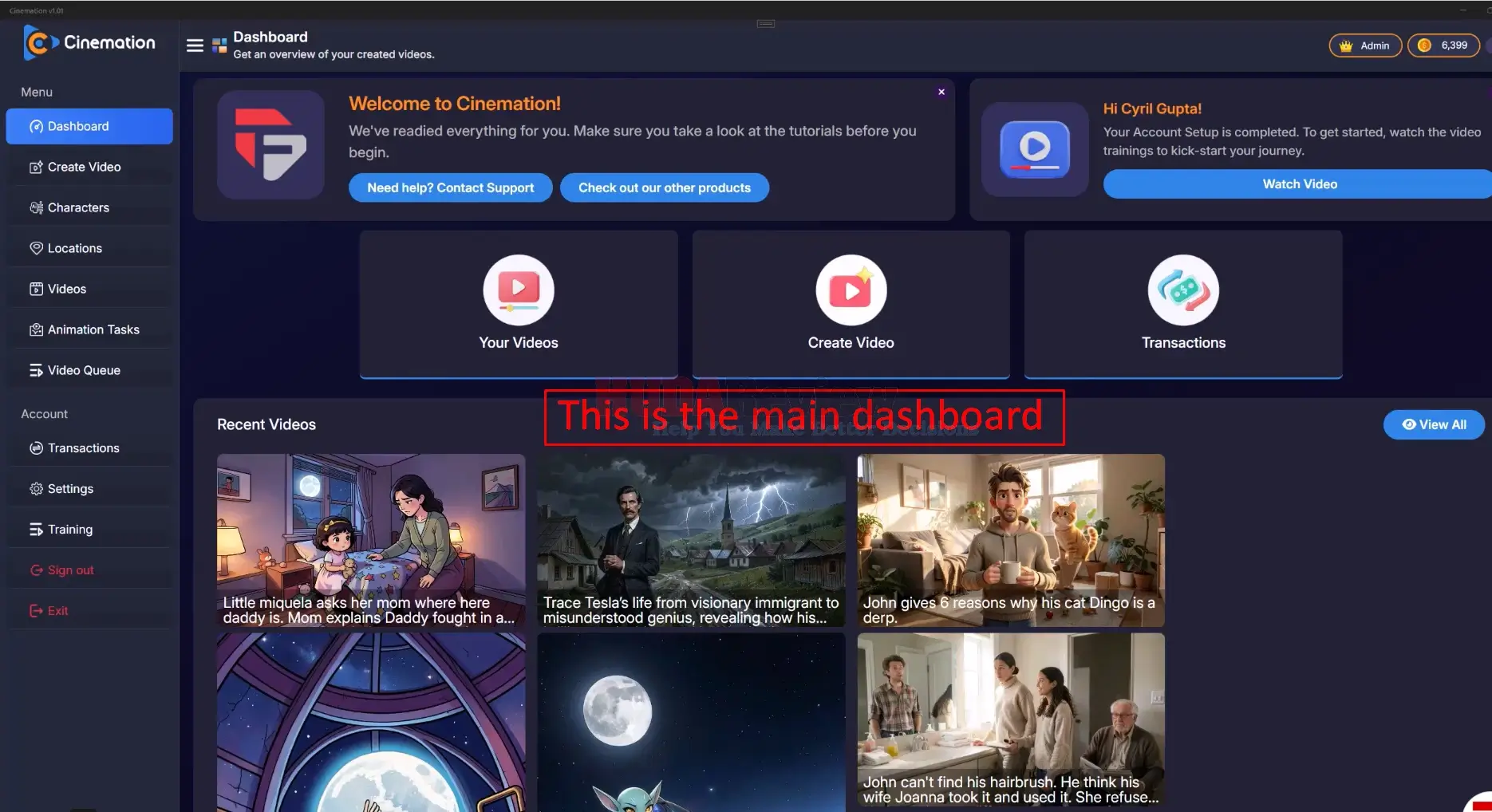
Task: Open Training in the sidebar
Action: tap(89, 530)
